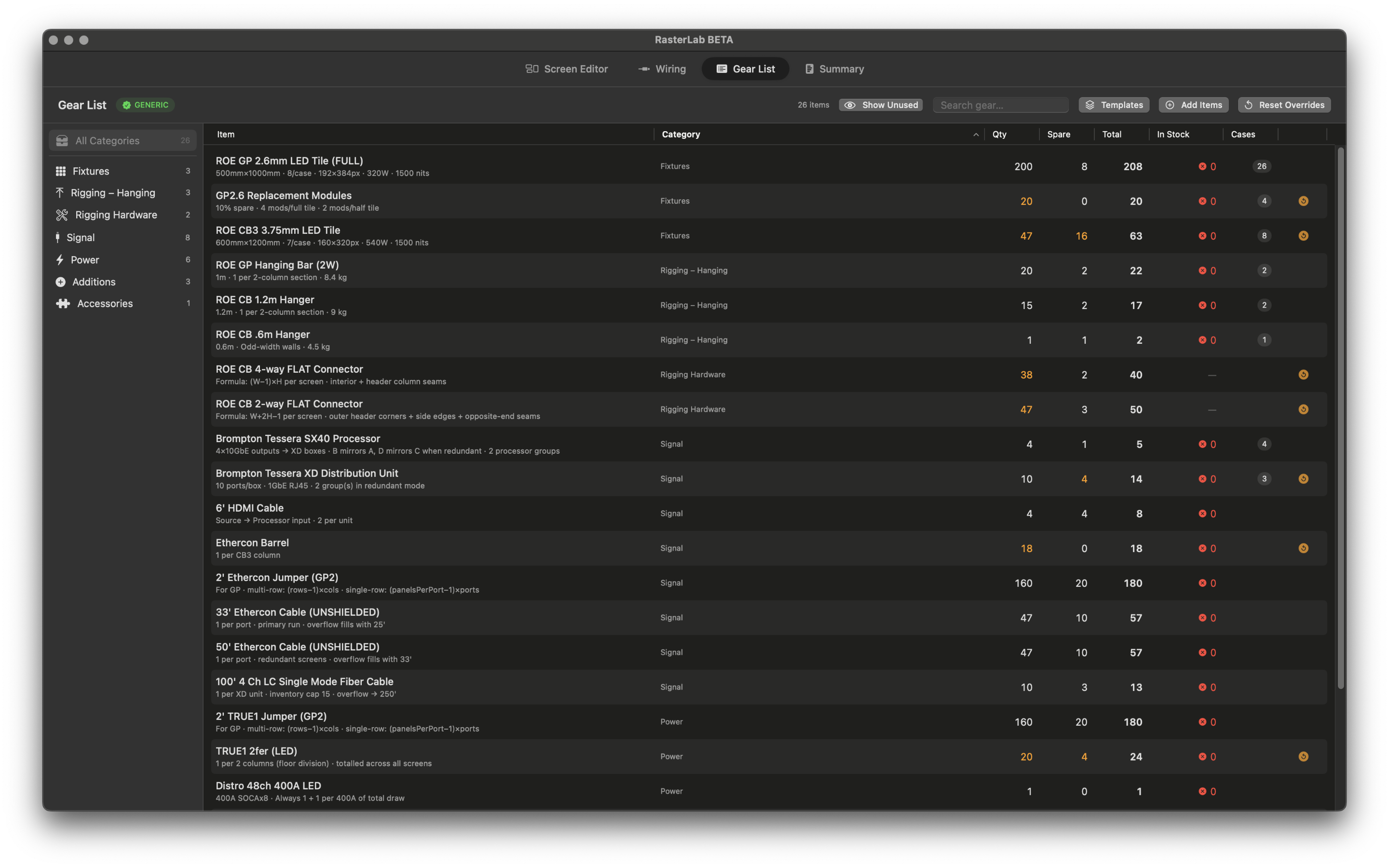Click red out-of-stock icon for ROE GP Hanging Bar
Image resolution: width=1389 pixels, height=868 pixels.
(1202, 271)
